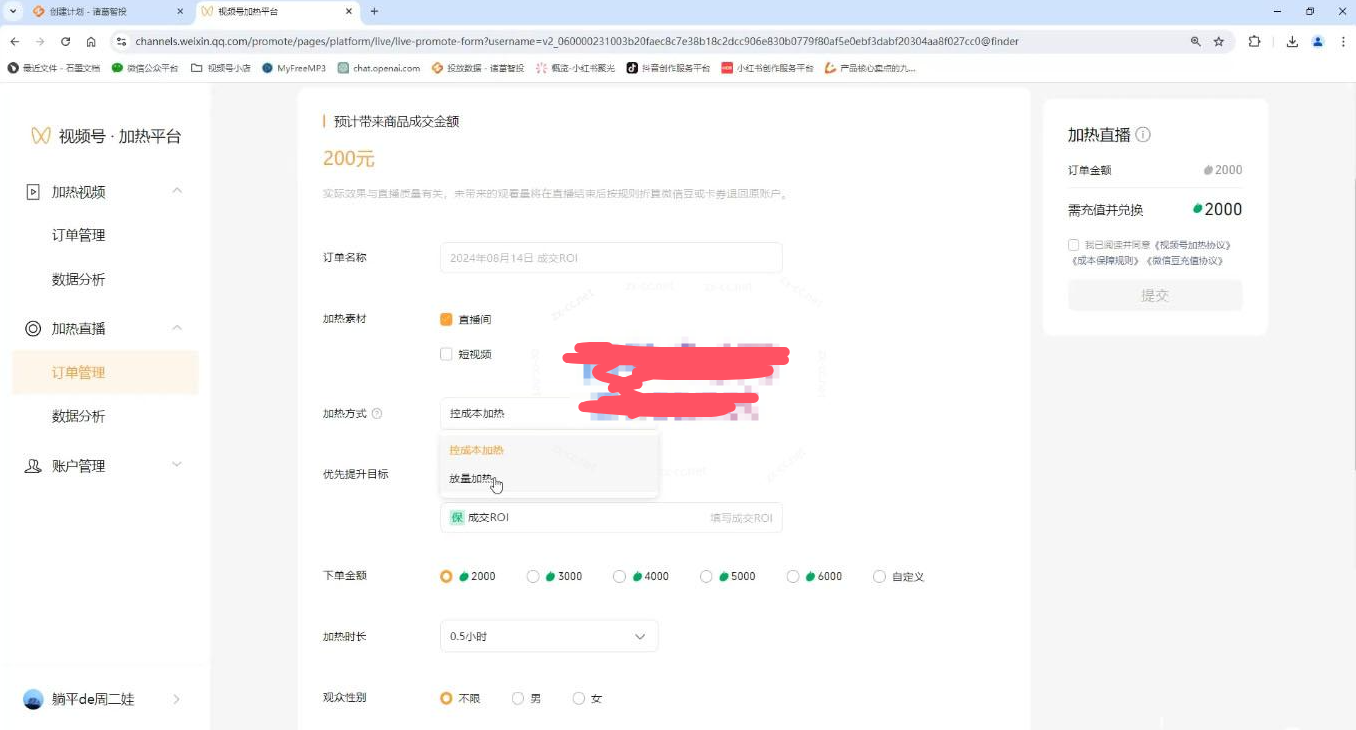Open site information icon in address bar
The width and height of the screenshot is (1356, 730).
click(122, 42)
